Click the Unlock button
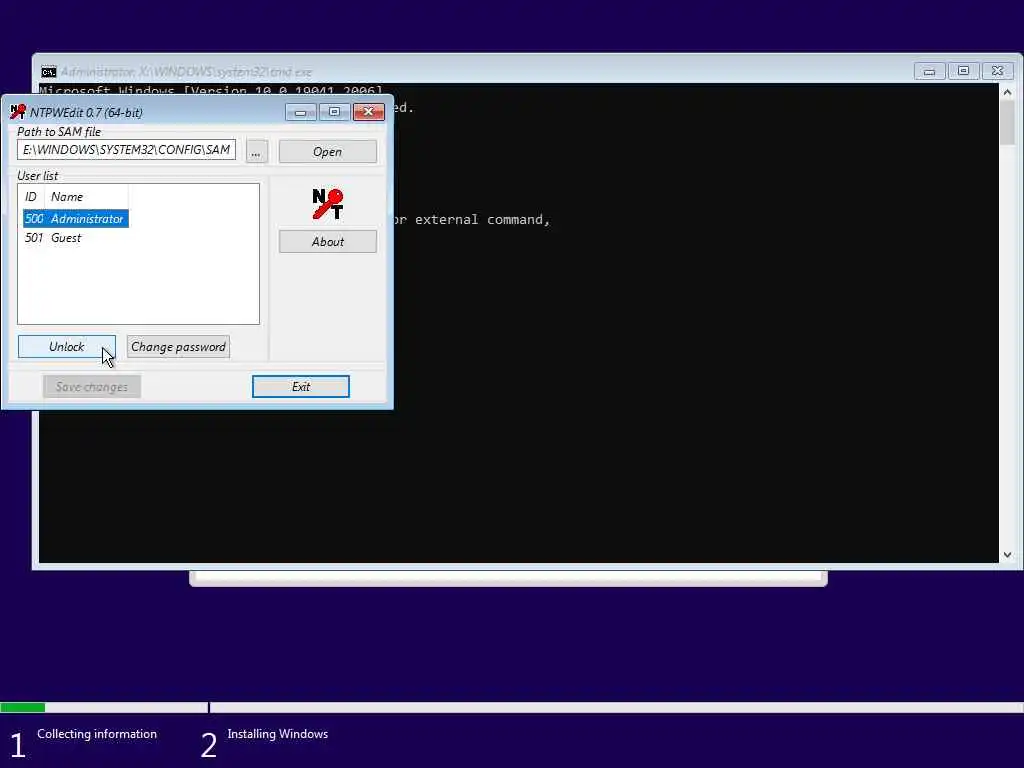Viewport: 1024px width, 768px height. 67,347
